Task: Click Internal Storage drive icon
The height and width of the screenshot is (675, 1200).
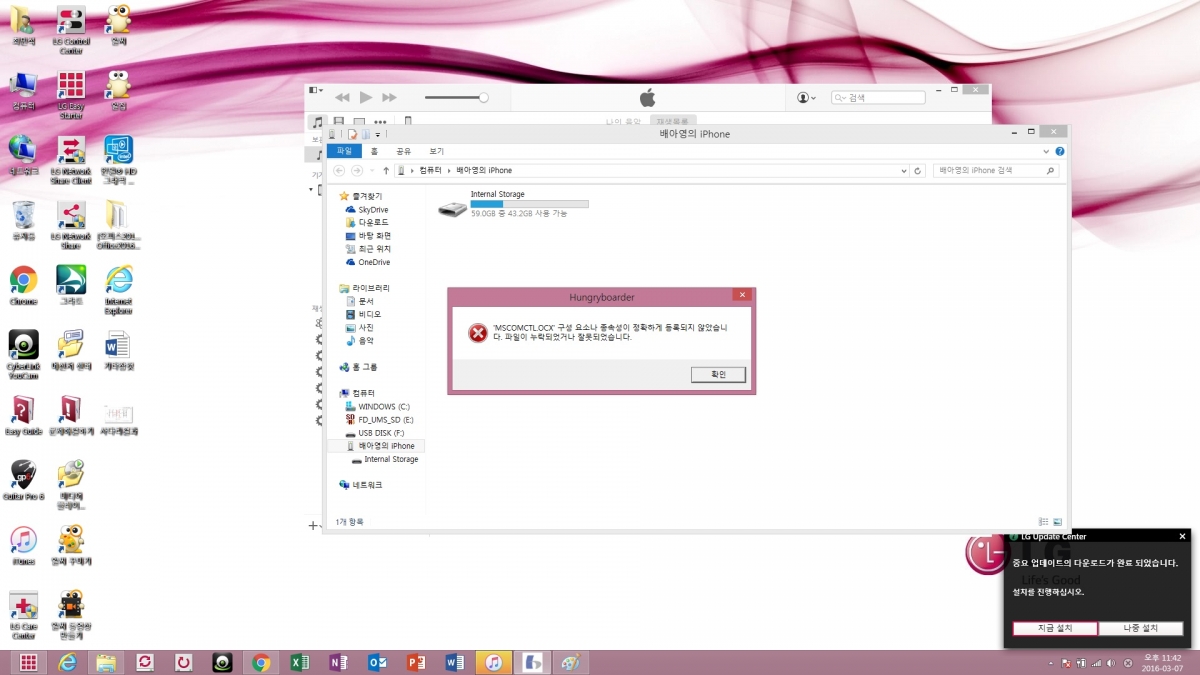Action: click(x=452, y=208)
